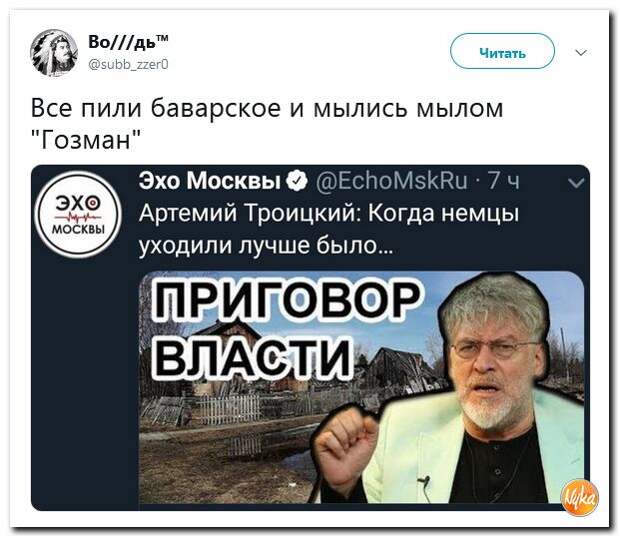Screen dimensions: 620x538
Task: Click the ВЛАСТИ caption text on the image
Action: pyautogui.click(x=253, y=357)
